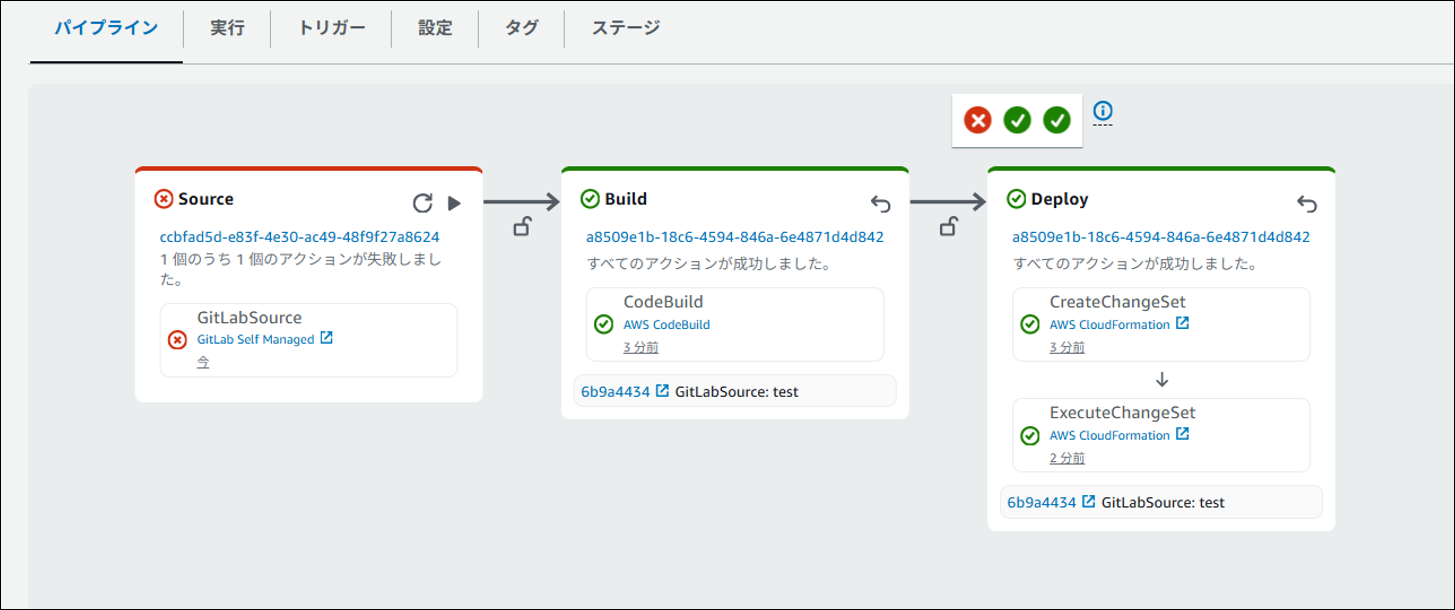Open Source execution ID ccbfad5d link

300,237
